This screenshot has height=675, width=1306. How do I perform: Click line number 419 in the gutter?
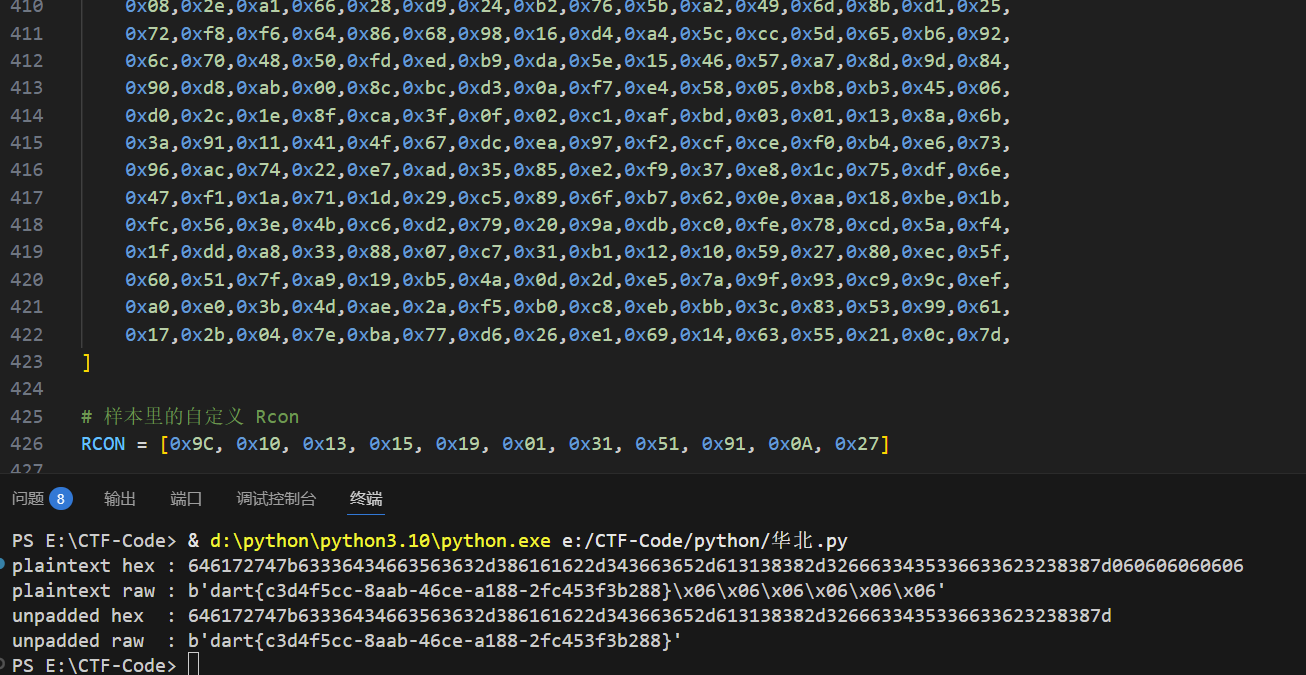pos(26,252)
